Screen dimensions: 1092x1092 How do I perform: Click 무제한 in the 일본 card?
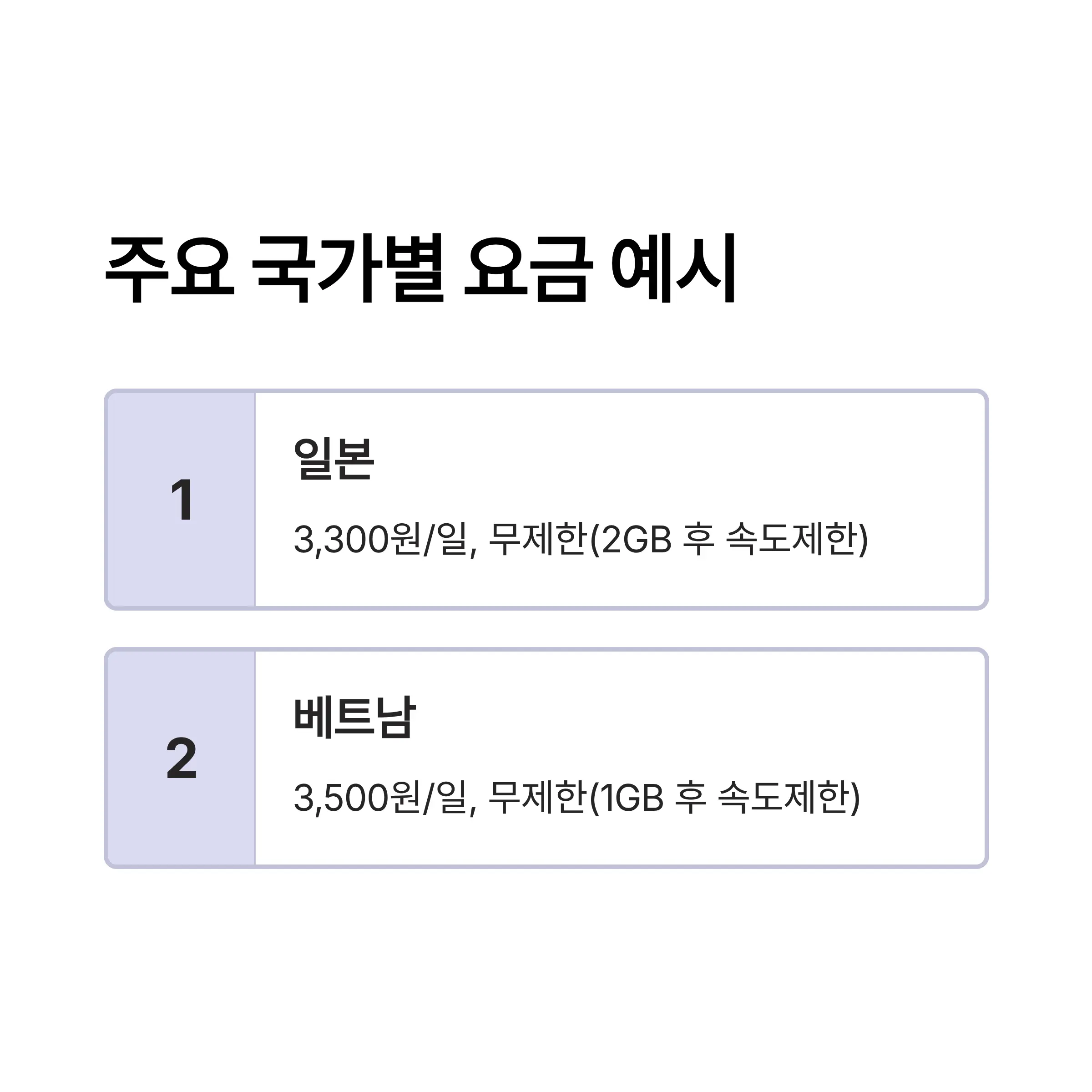coord(537,539)
